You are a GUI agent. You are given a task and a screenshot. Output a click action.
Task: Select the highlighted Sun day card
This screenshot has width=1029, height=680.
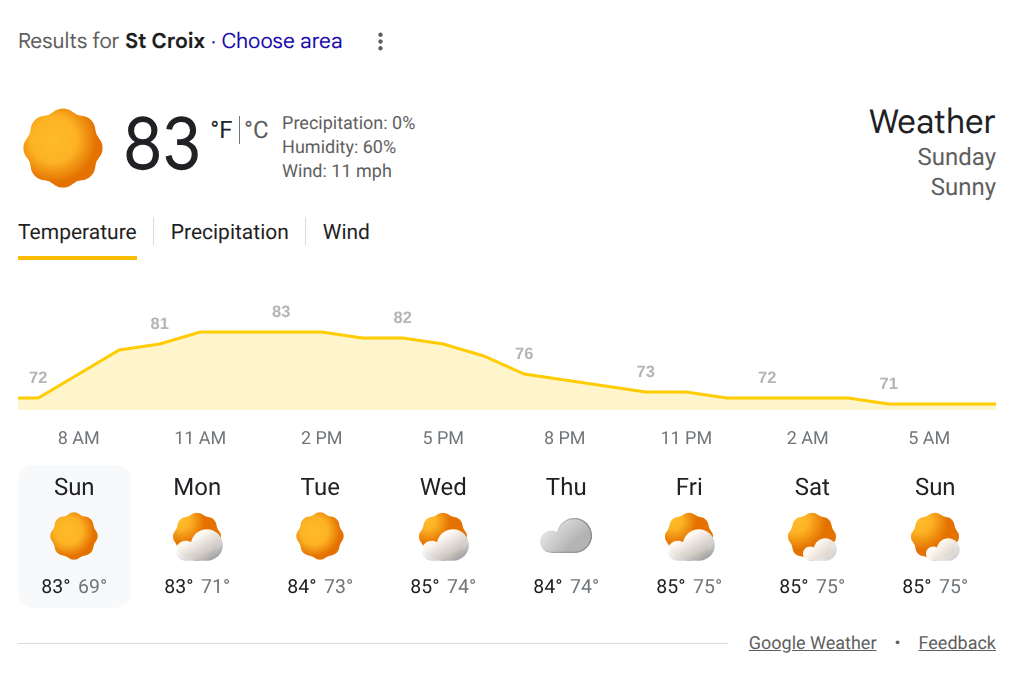coord(74,536)
